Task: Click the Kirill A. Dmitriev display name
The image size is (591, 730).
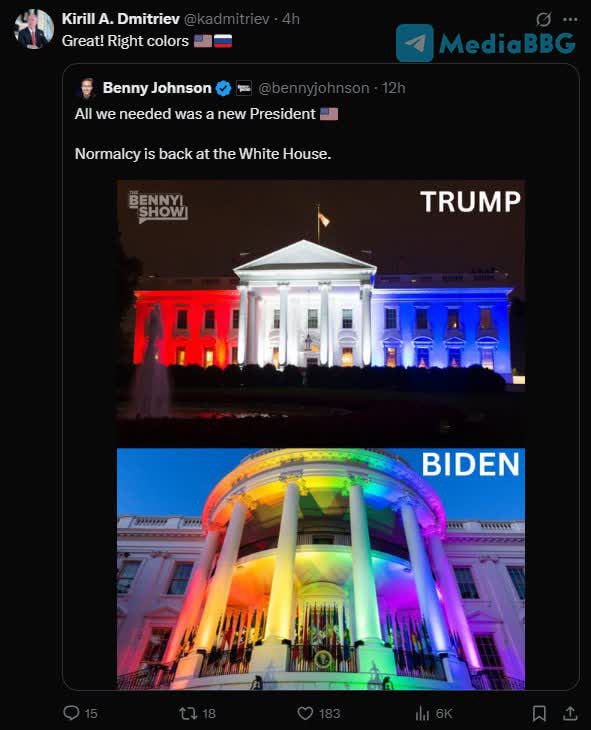Action: click(121, 19)
